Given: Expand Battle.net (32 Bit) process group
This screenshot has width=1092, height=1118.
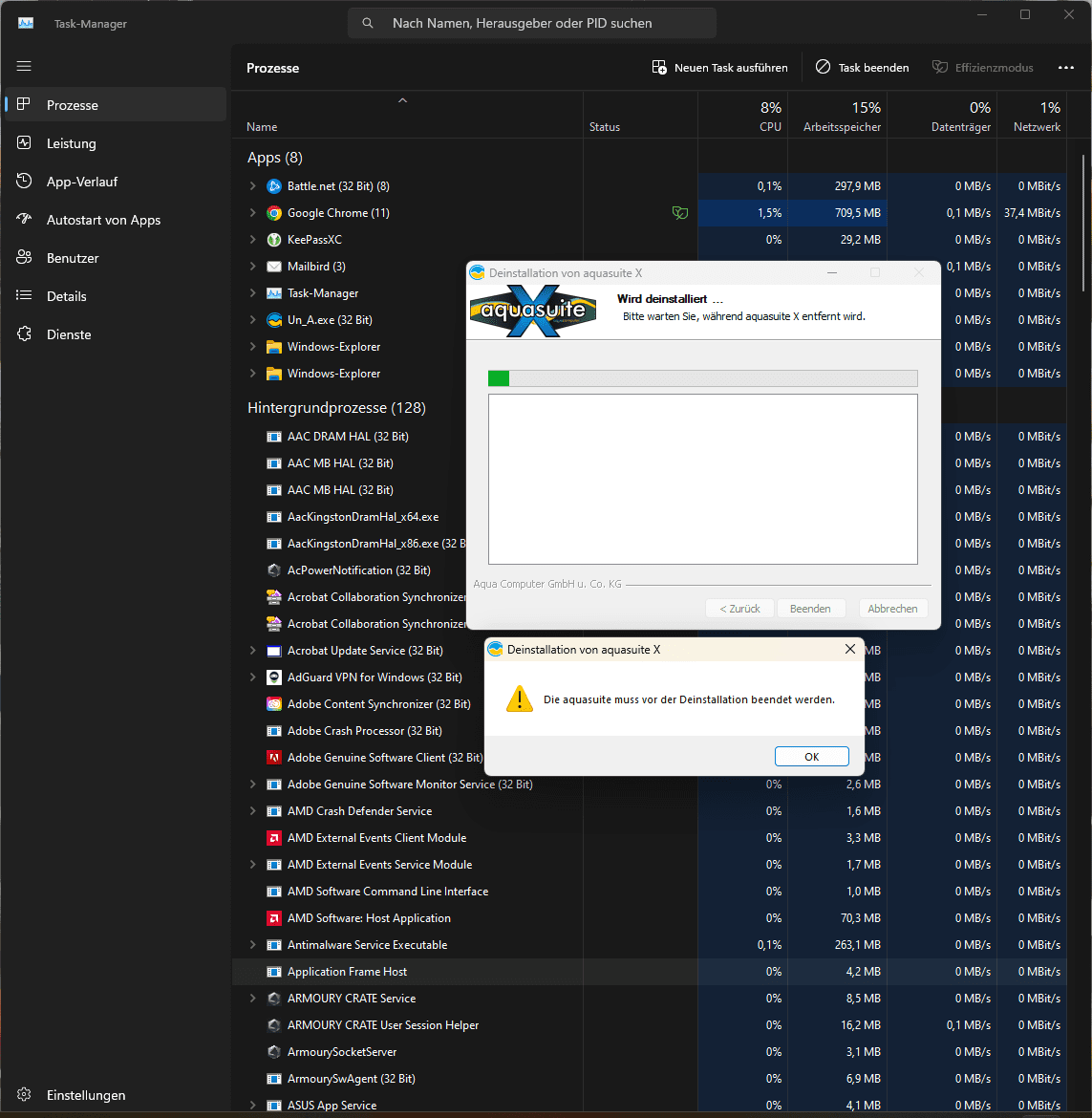Looking at the screenshot, I should [x=252, y=186].
